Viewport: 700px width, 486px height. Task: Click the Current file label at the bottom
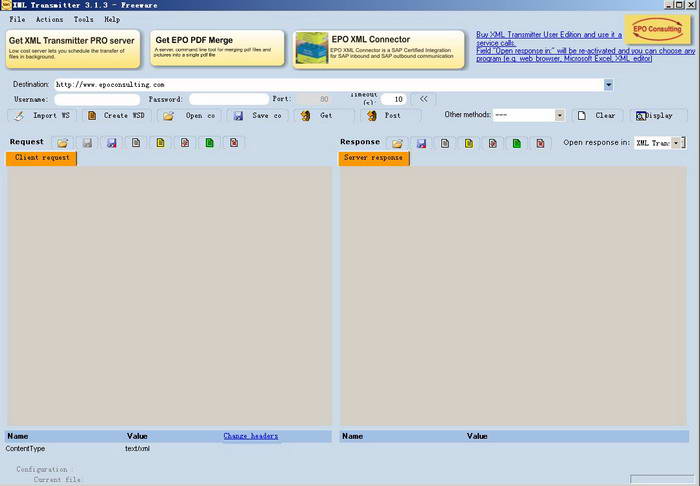[57, 480]
